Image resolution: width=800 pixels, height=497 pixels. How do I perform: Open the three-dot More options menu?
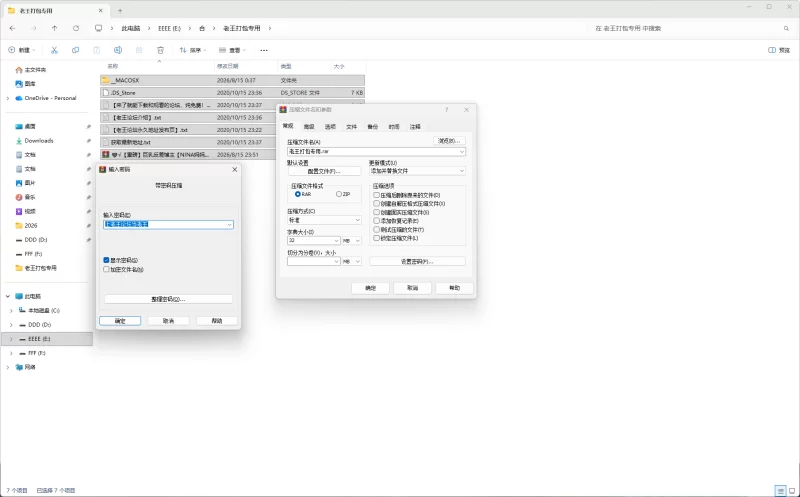coord(264,50)
